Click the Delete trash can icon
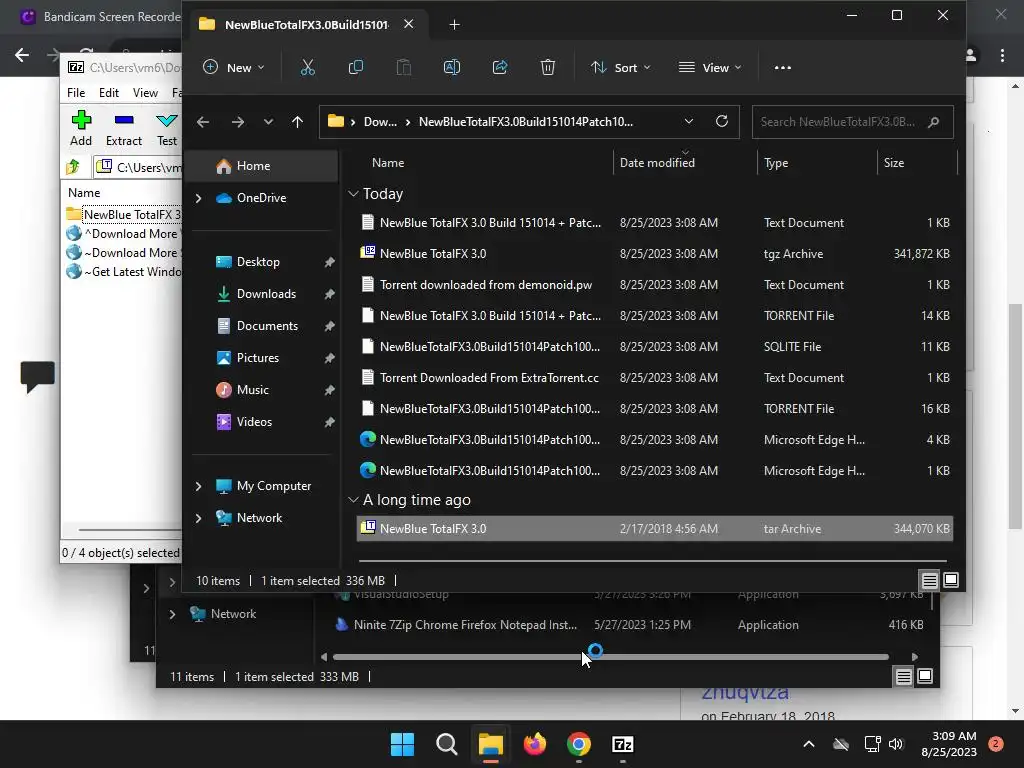The image size is (1024, 768). 548,67
